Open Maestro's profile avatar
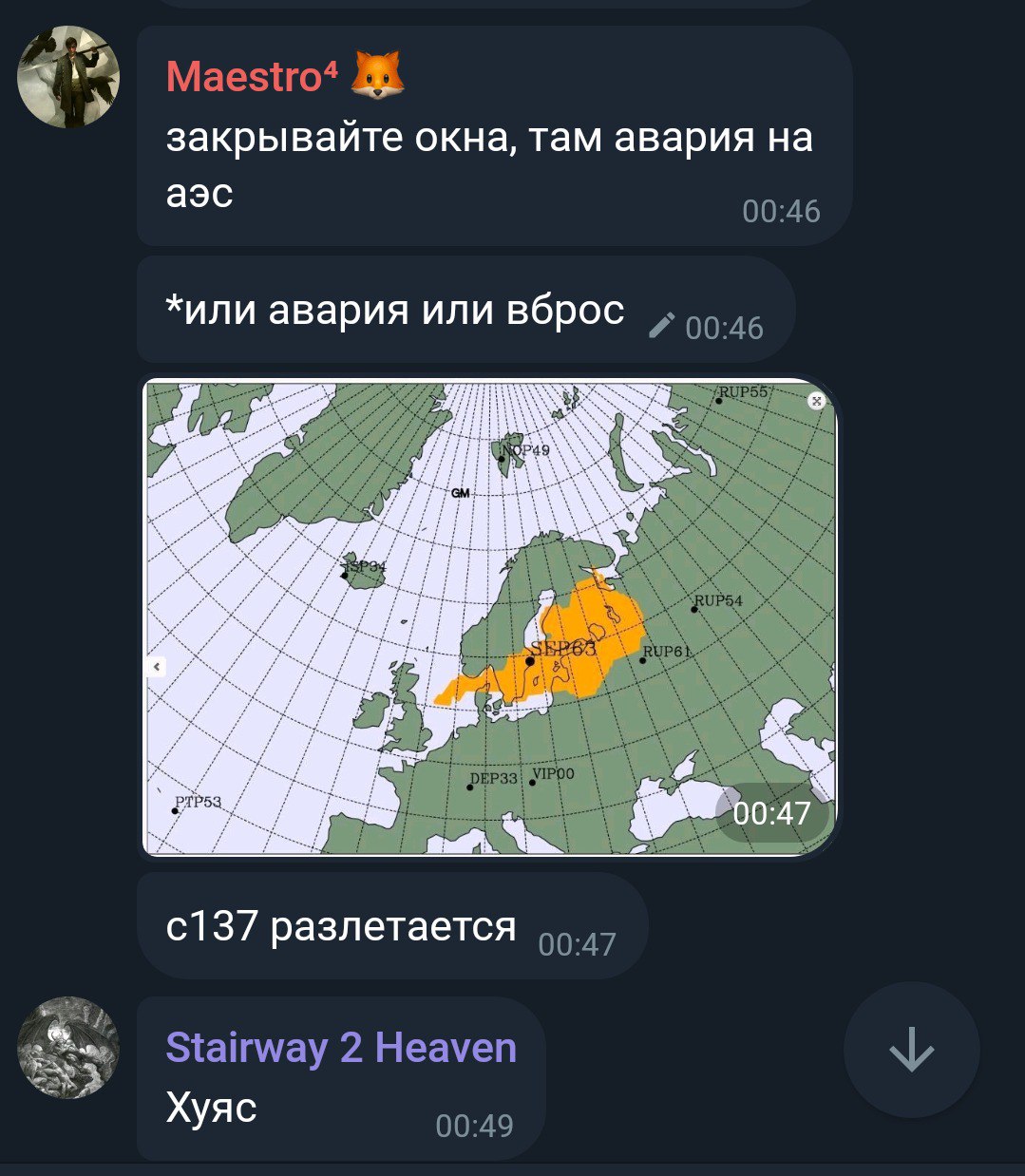This screenshot has height=1176, width=1025. (68, 77)
